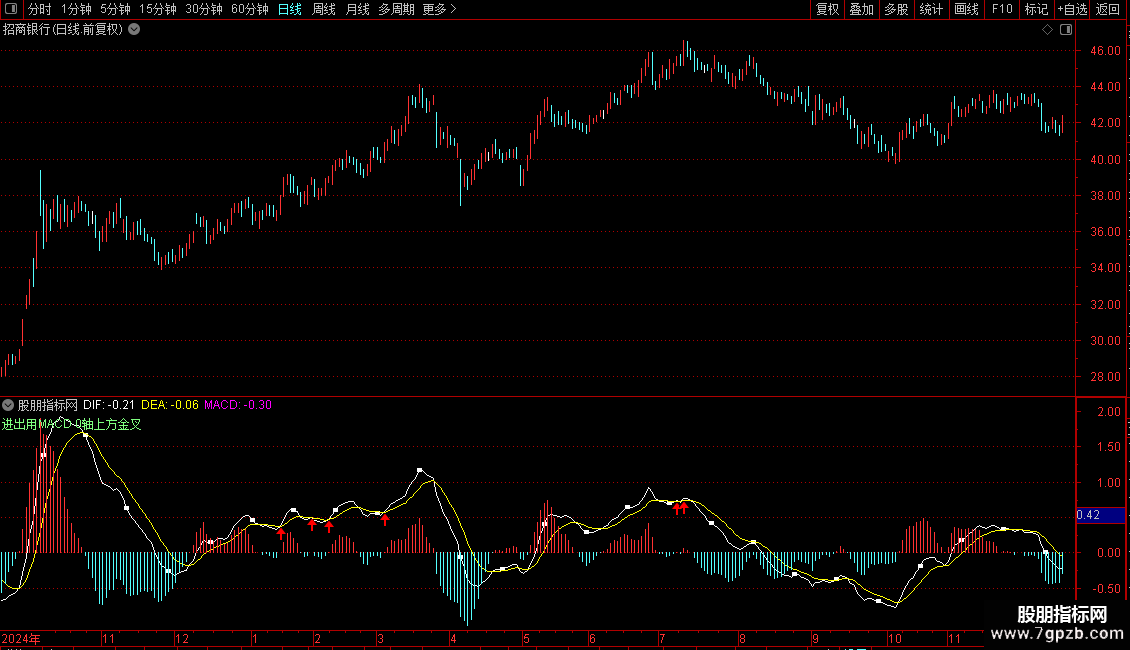Select the 15分钟 period tab
This screenshot has width=1130, height=650.
[x=158, y=9]
